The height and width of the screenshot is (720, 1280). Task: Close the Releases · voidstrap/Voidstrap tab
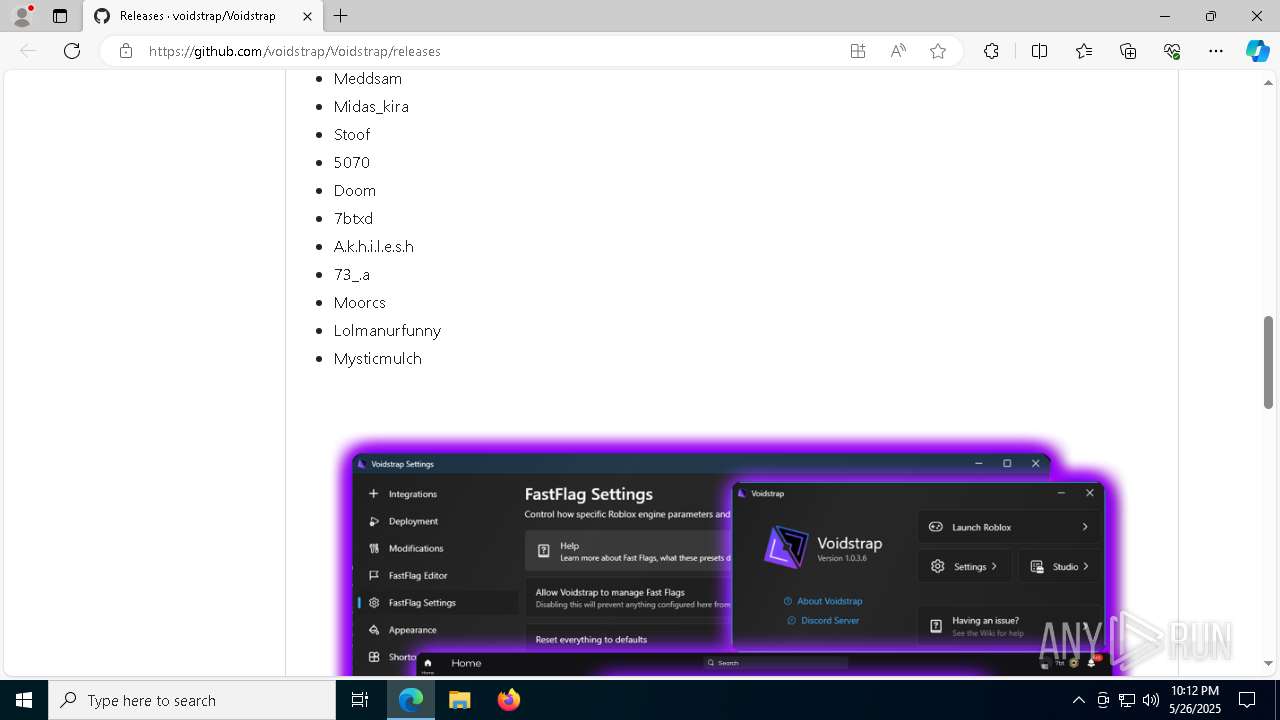pos(306,16)
